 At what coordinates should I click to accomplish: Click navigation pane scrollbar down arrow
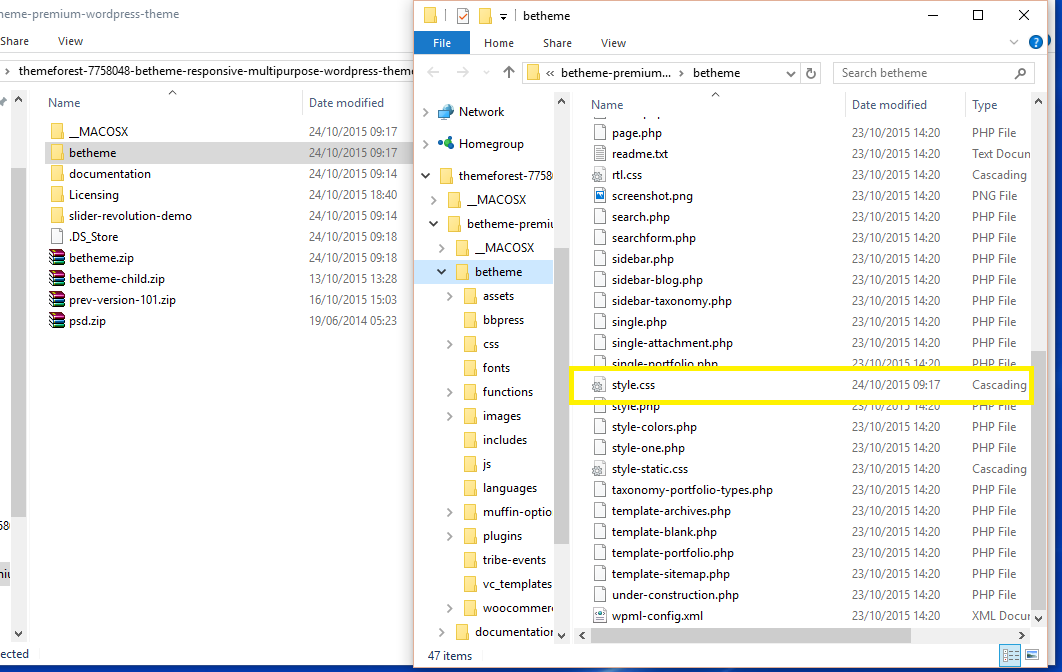(561, 635)
